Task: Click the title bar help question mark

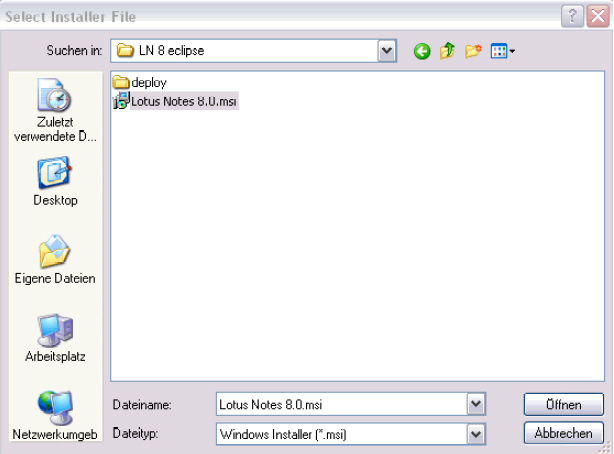Action: point(573,16)
